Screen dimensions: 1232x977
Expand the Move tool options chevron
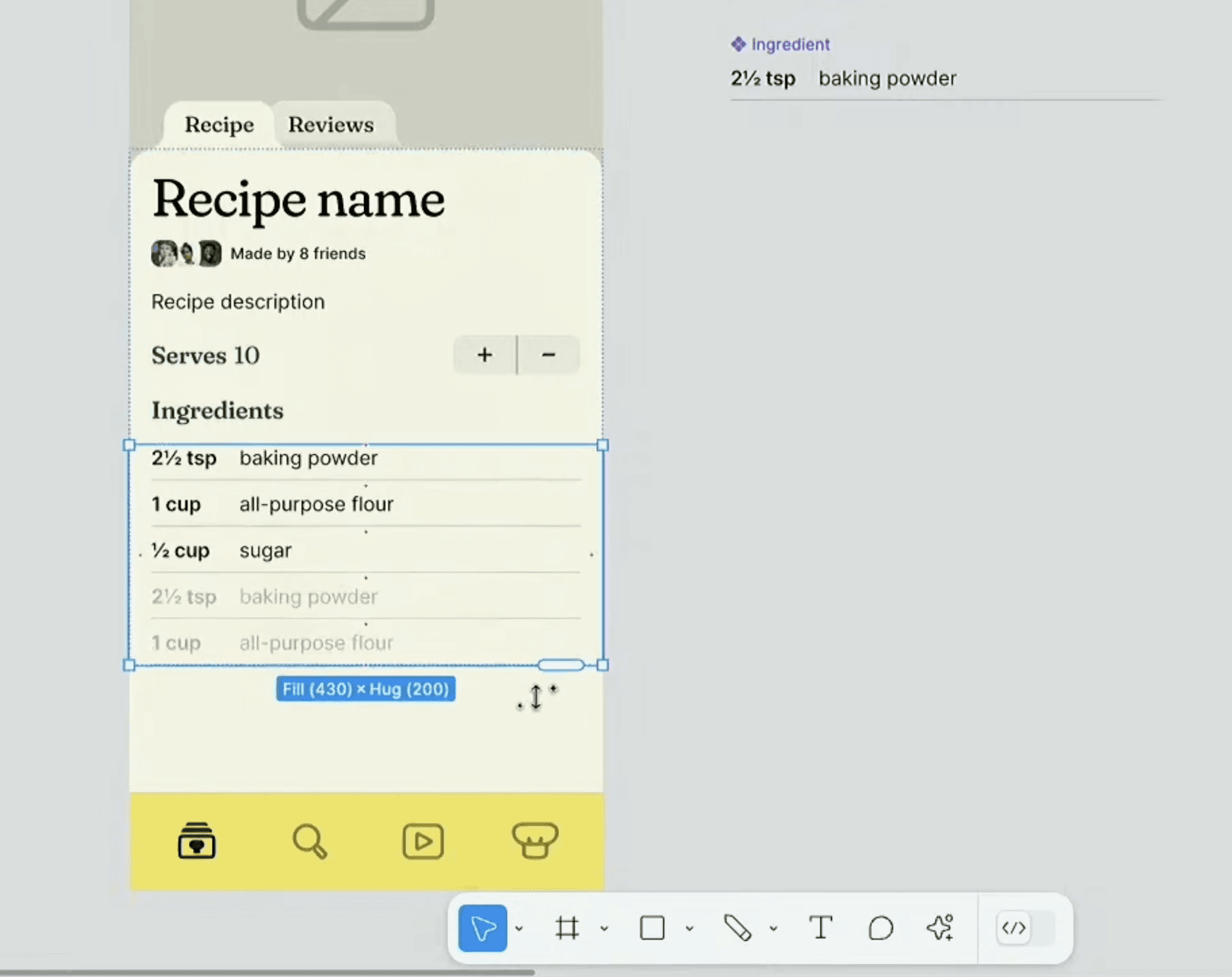(520, 928)
